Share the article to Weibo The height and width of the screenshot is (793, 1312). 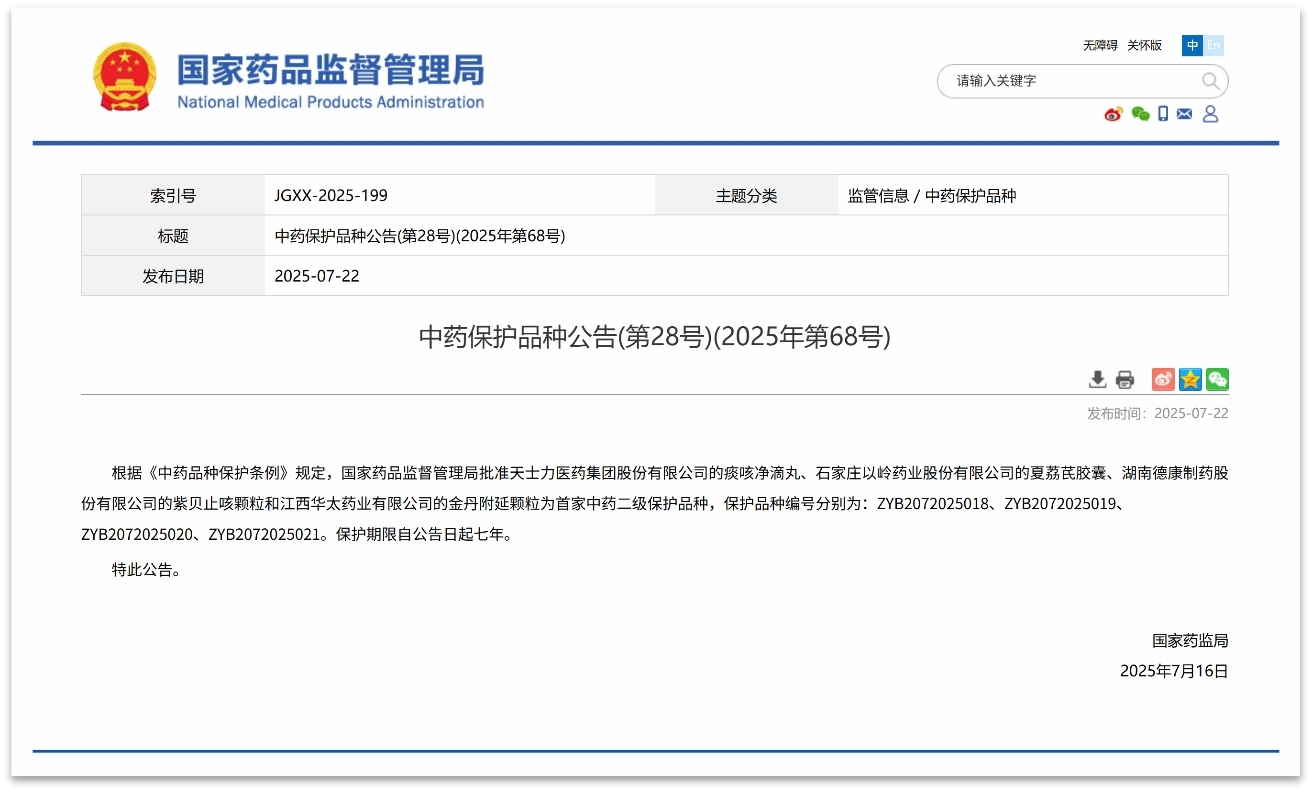[1163, 380]
